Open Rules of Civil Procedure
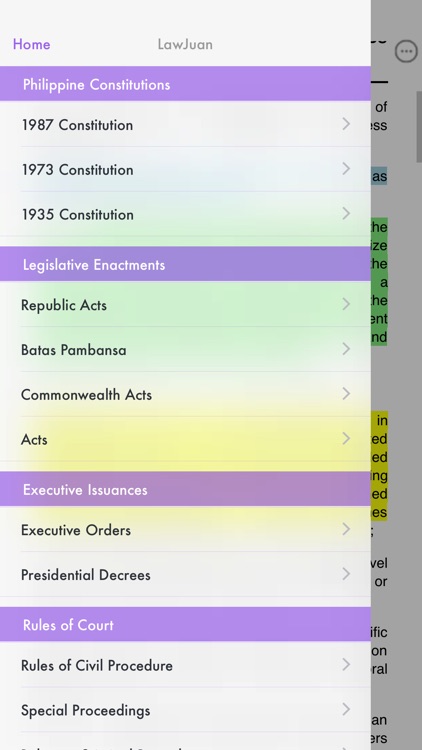422x750 pixels. pyautogui.click(x=185, y=665)
